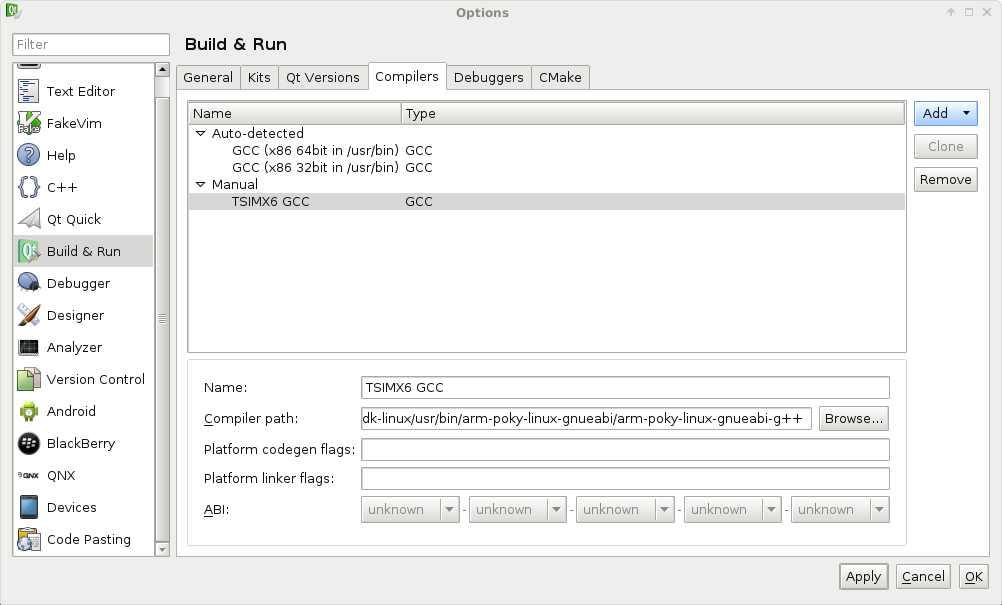Open the CMake tab

click(560, 77)
